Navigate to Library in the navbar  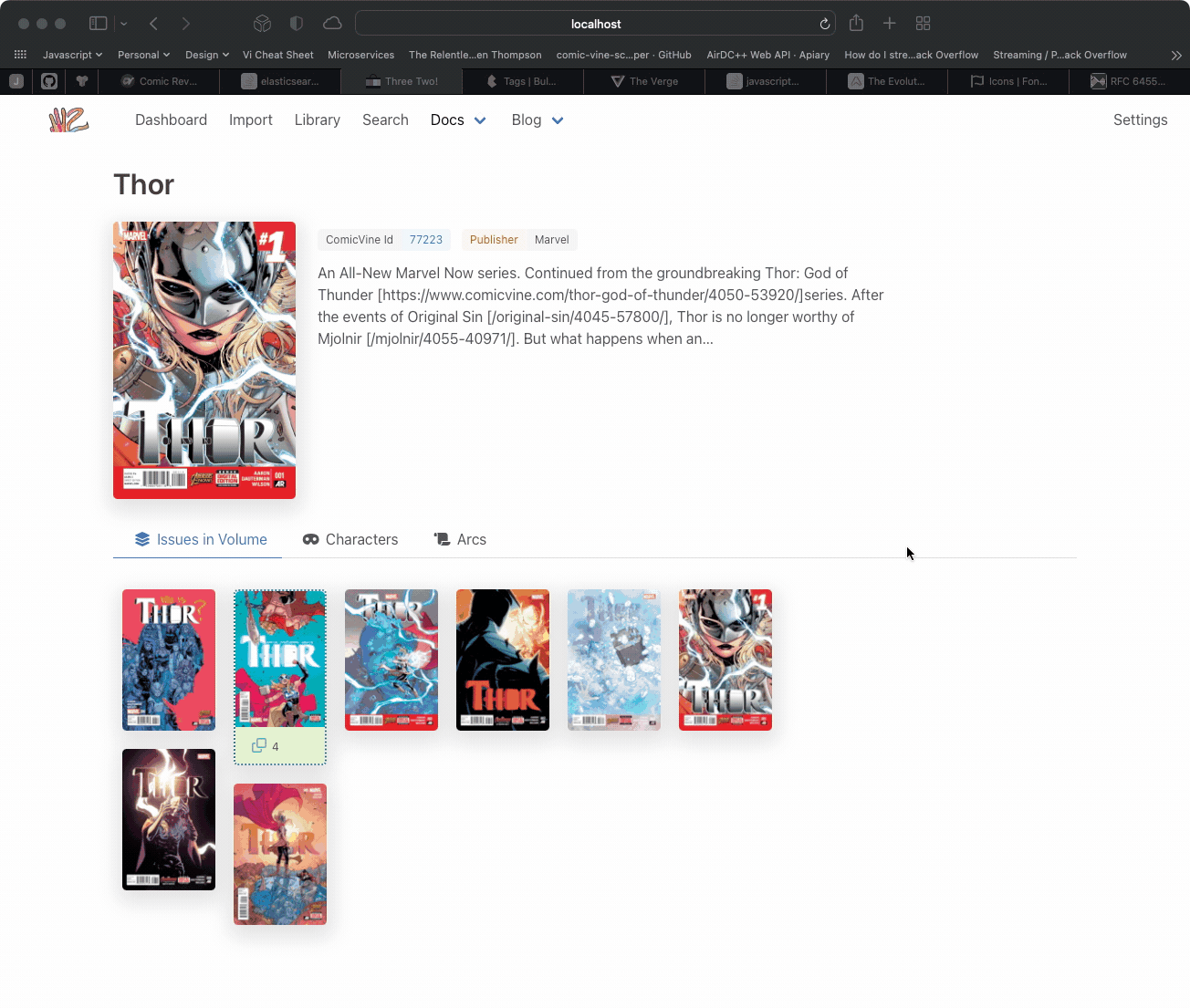click(317, 120)
